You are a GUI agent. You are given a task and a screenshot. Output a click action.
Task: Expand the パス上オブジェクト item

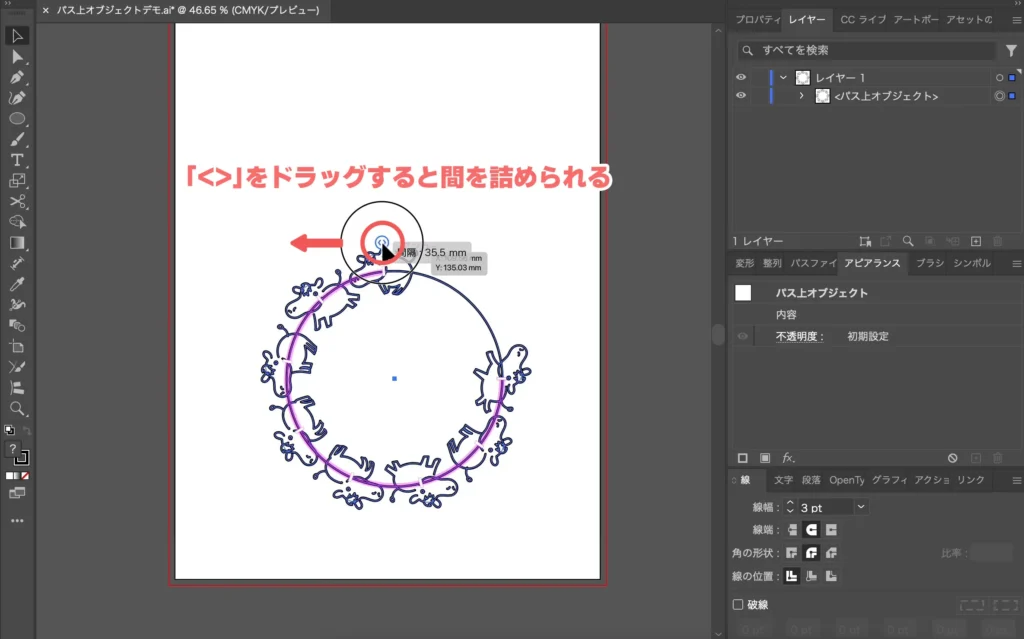tap(800, 96)
